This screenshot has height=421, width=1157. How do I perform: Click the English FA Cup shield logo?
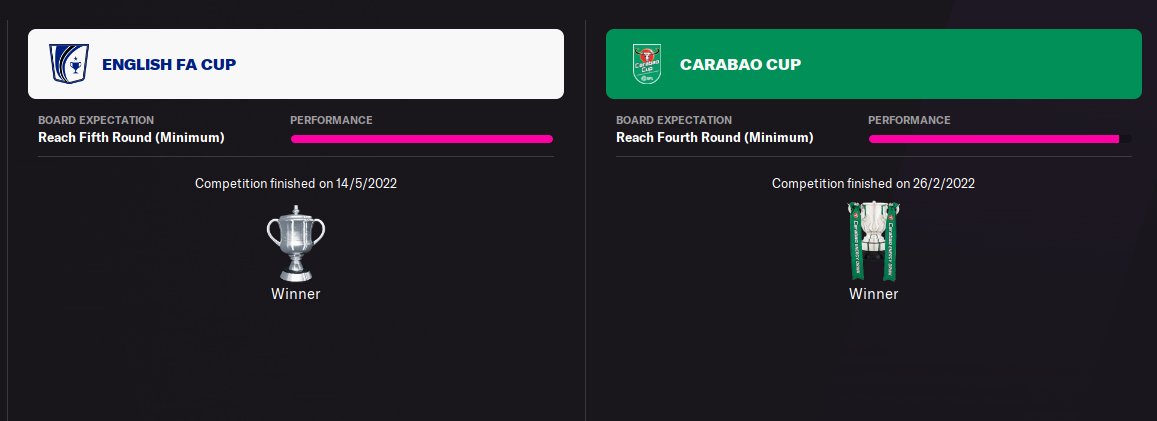click(69, 64)
